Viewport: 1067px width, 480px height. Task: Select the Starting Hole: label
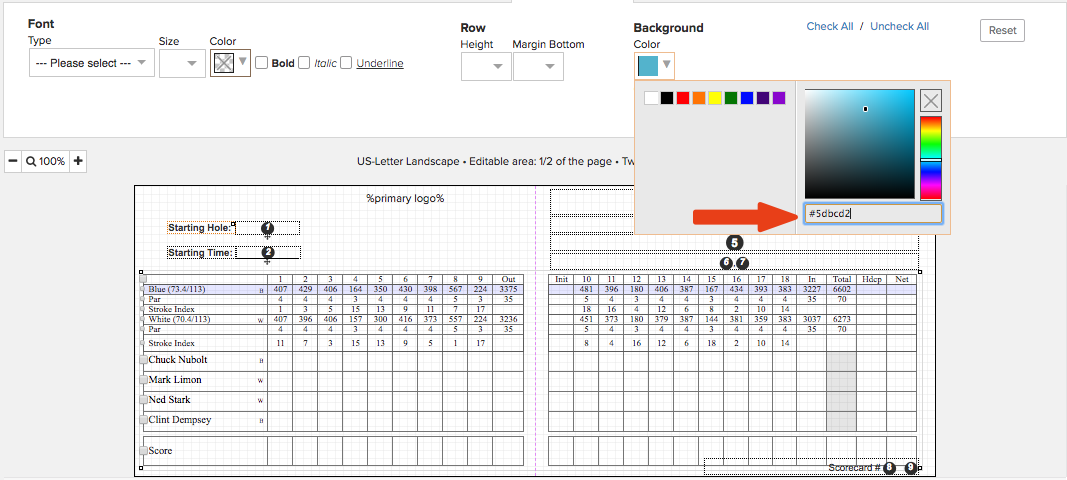pyautogui.click(x=201, y=227)
